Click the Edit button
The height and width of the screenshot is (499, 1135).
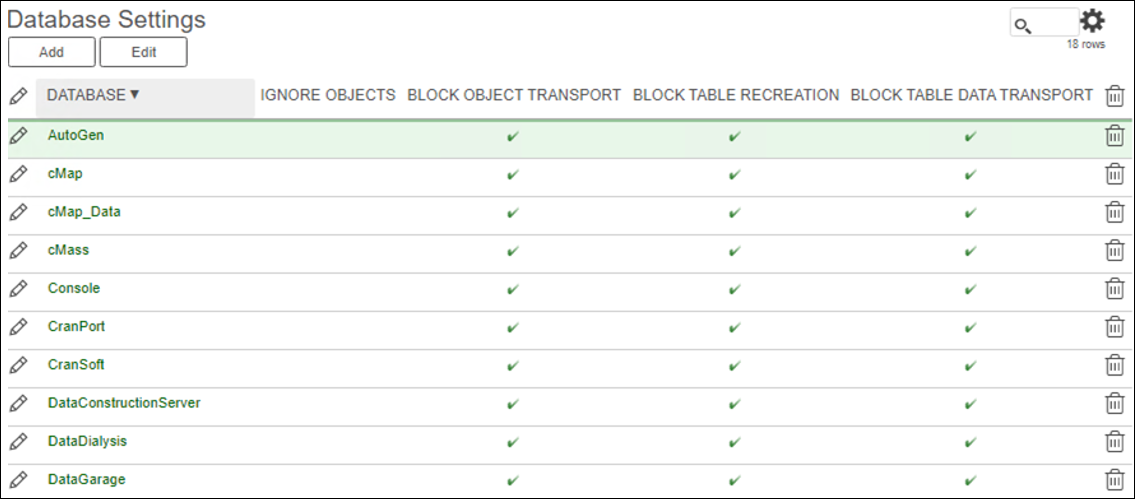click(143, 52)
